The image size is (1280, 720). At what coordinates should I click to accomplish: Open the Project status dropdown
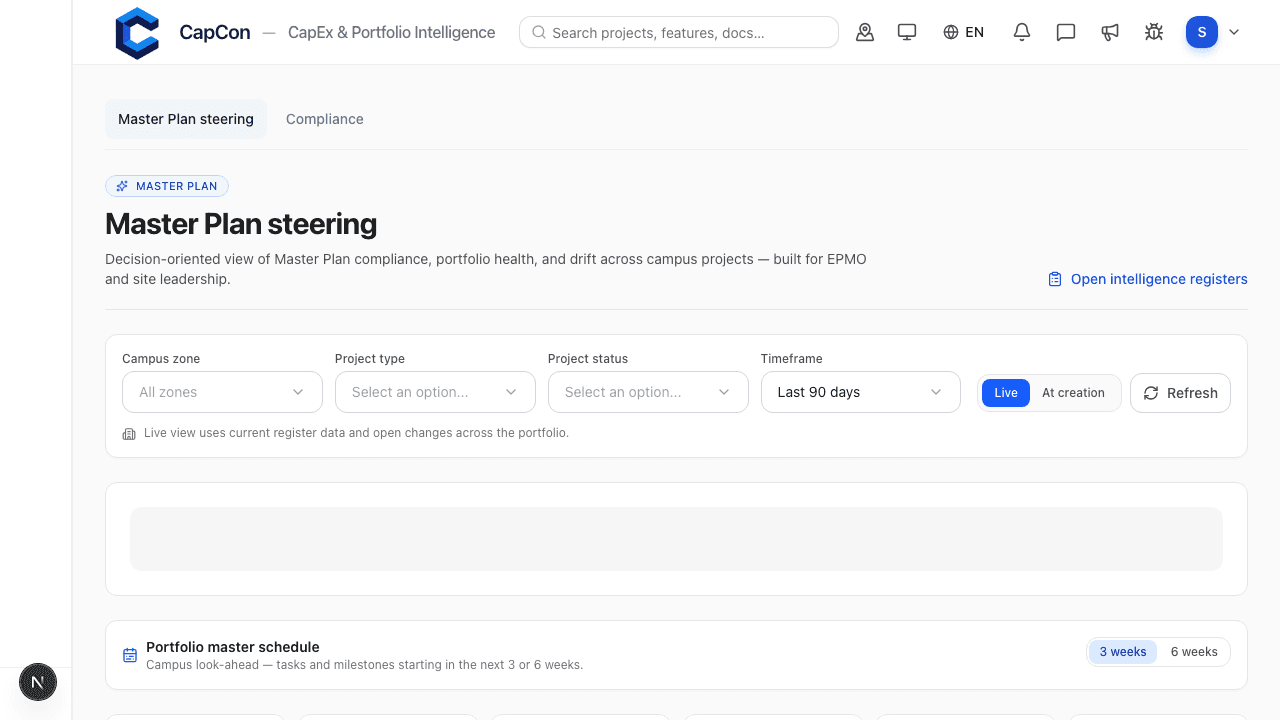pos(648,392)
